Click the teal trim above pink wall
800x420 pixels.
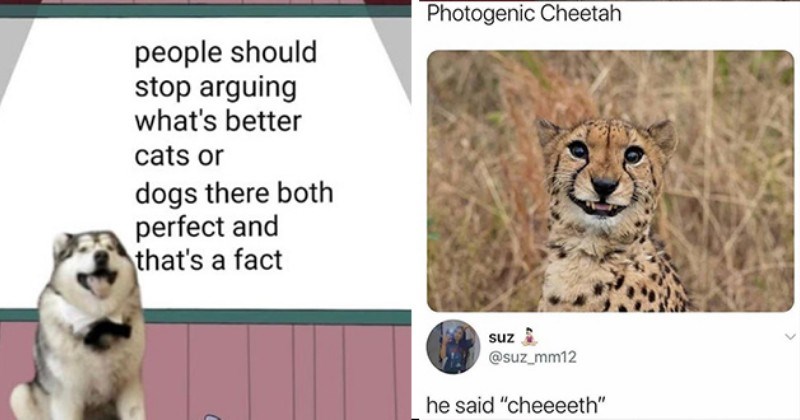pyautogui.click(x=277, y=316)
